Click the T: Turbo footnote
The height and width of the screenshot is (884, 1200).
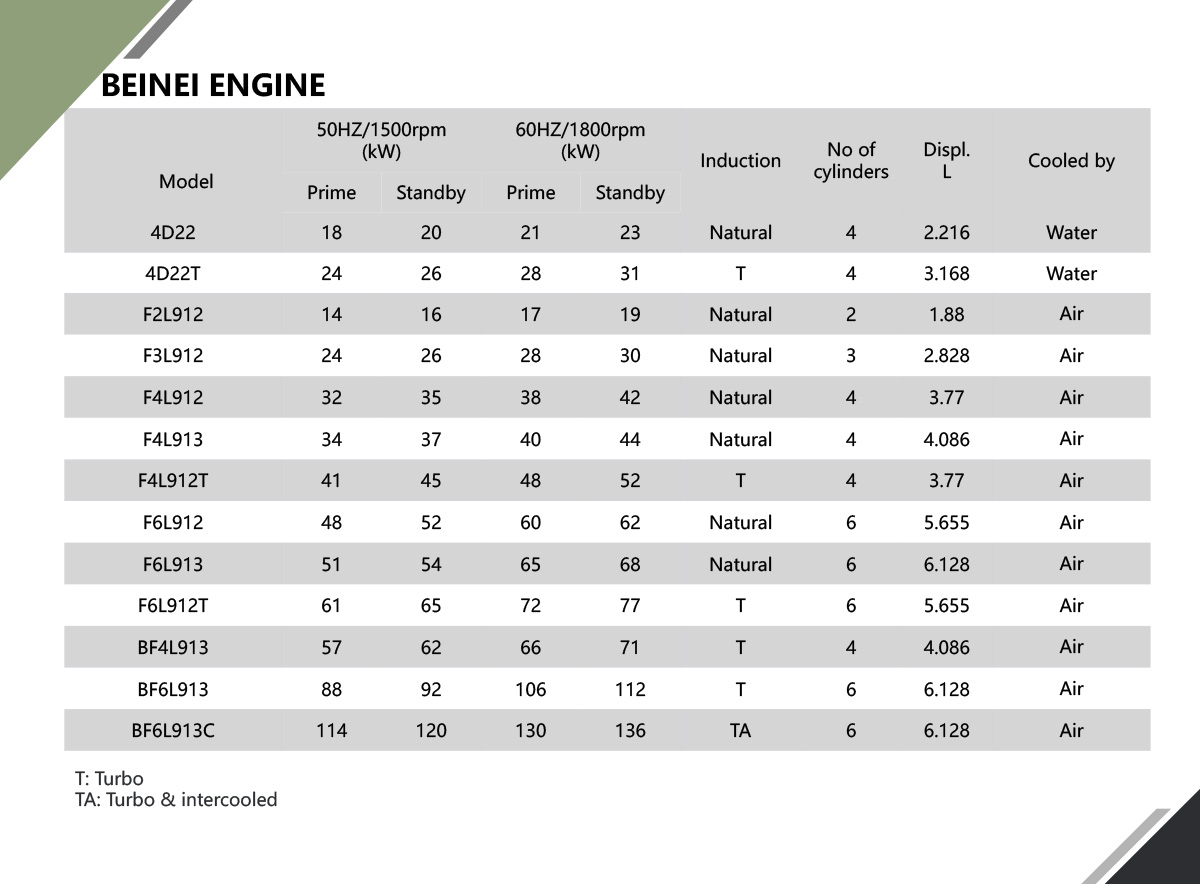(109, 779)
